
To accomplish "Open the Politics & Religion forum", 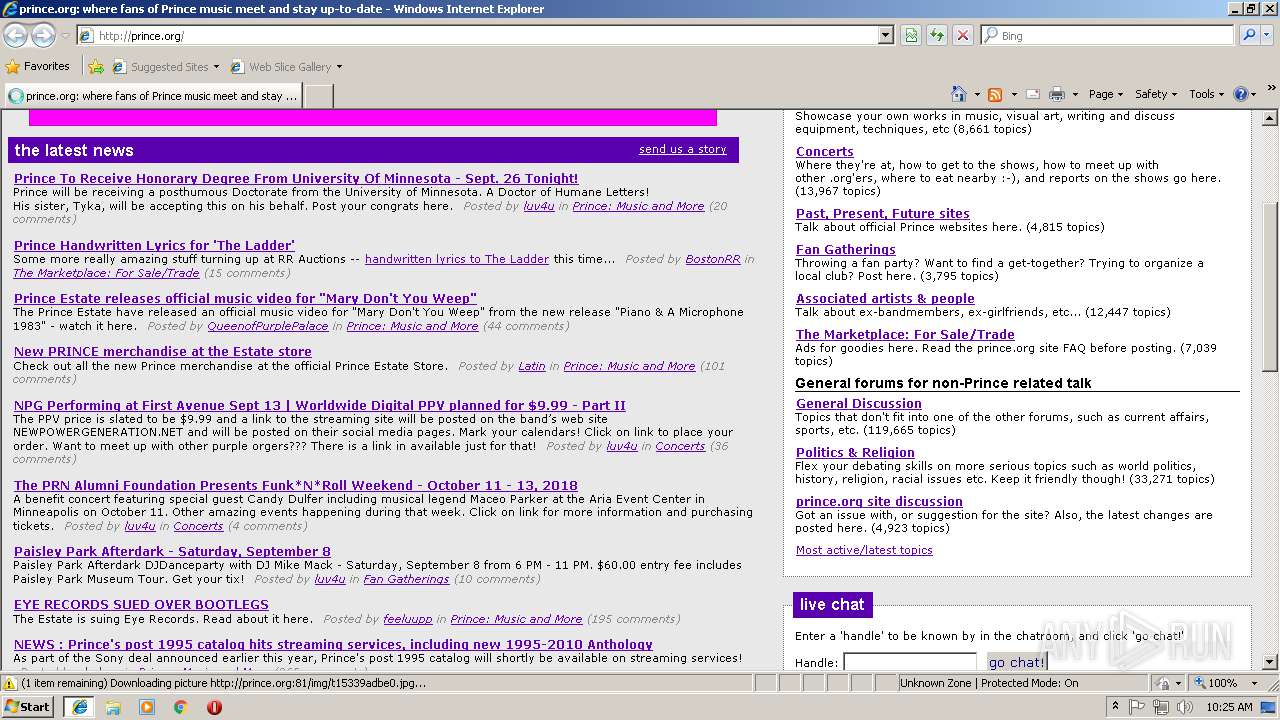I will pos(855,452).
